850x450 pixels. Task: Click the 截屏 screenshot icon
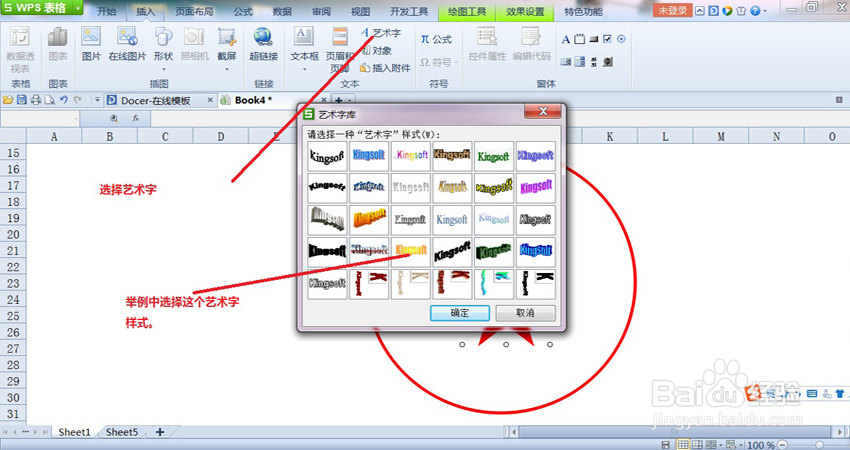point(227,37)
